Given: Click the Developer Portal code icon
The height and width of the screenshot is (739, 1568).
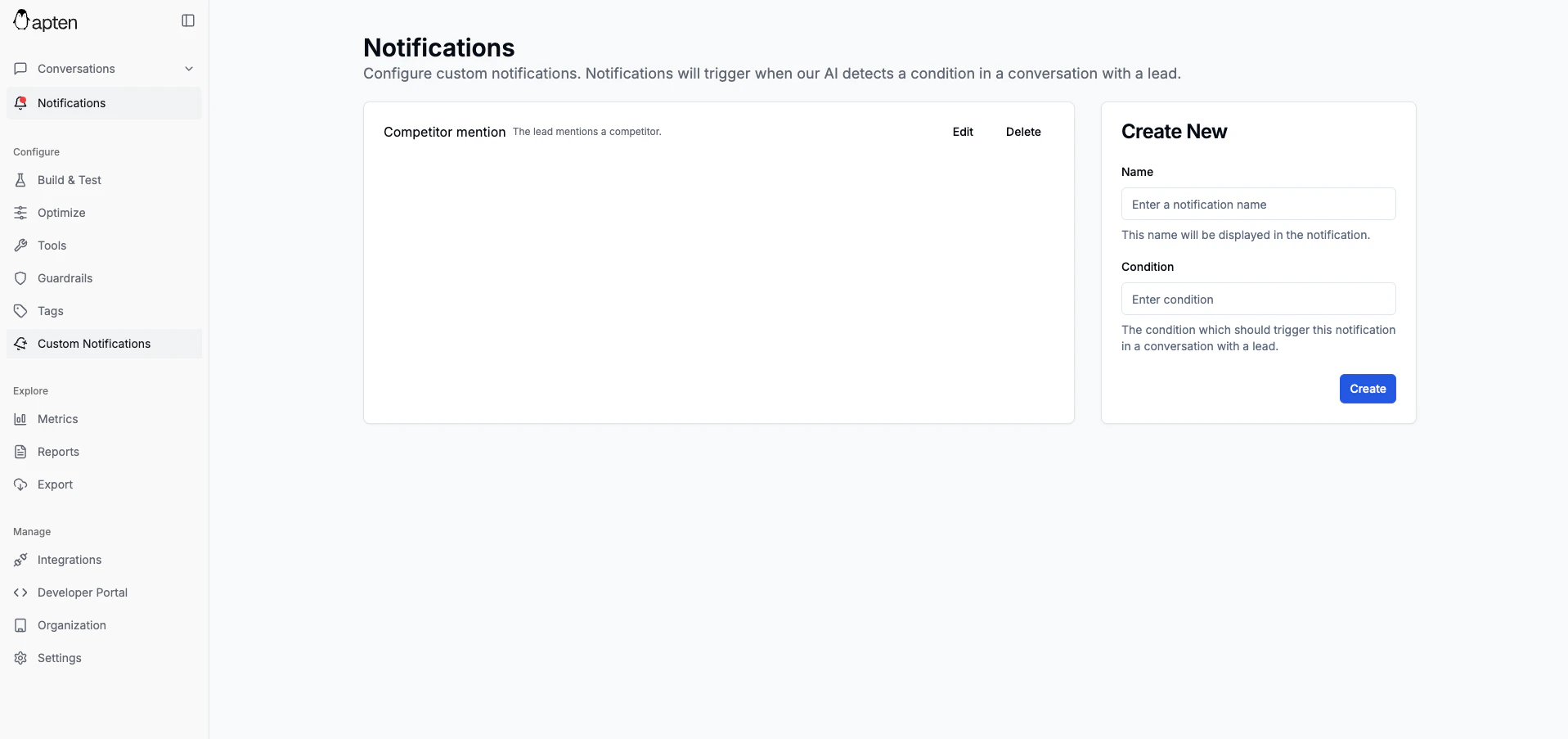Looking at the screenshot, I should [18, 592].
